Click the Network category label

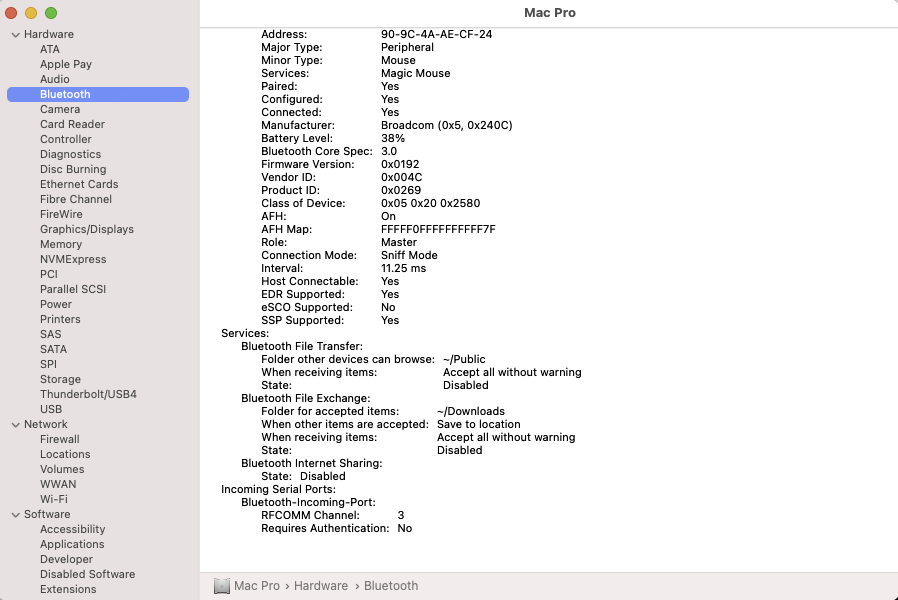(x=46, y=424)
